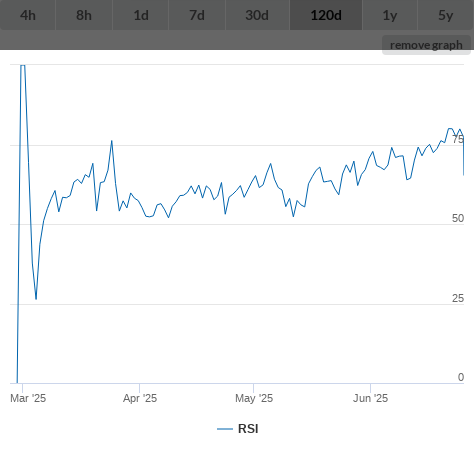Click the 25 level y-axis label
The image size is (474, 455).
458,298
